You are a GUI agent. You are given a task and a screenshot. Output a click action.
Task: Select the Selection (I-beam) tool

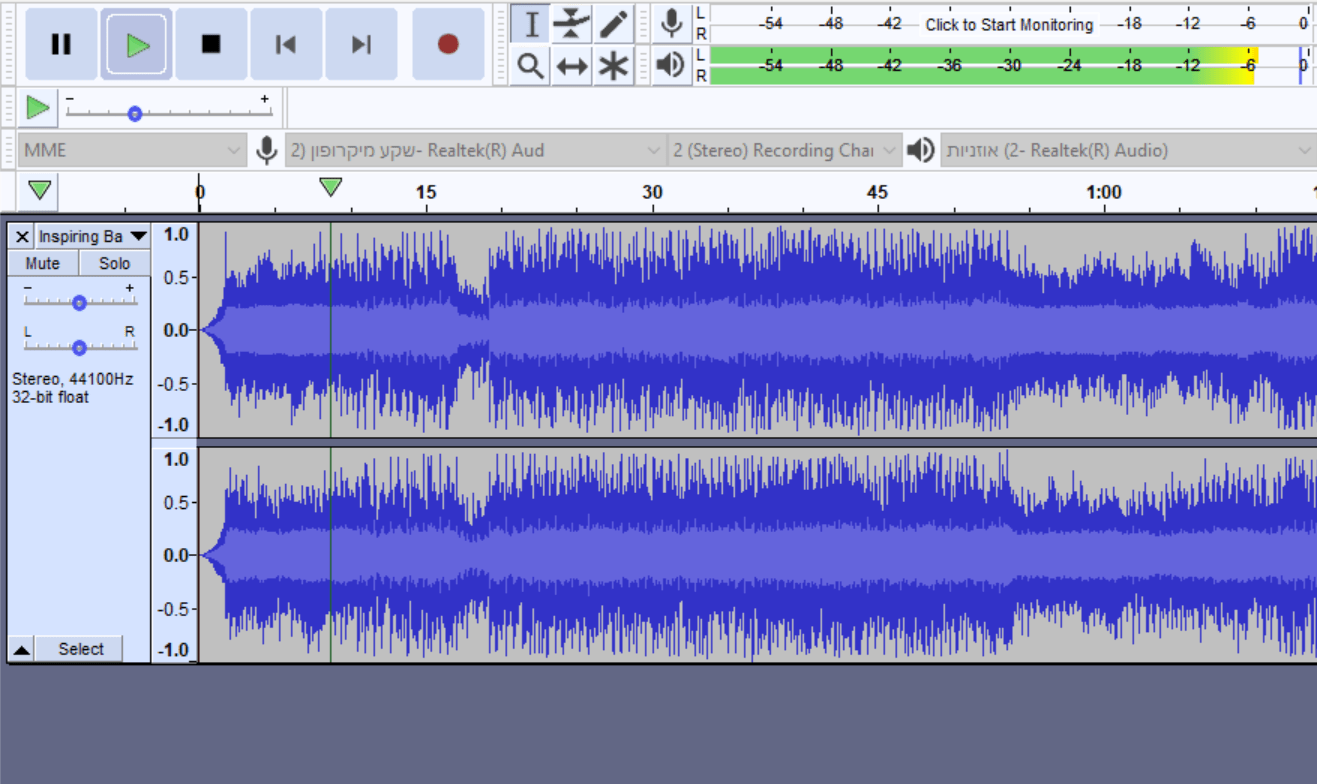[x=530, y=24]
